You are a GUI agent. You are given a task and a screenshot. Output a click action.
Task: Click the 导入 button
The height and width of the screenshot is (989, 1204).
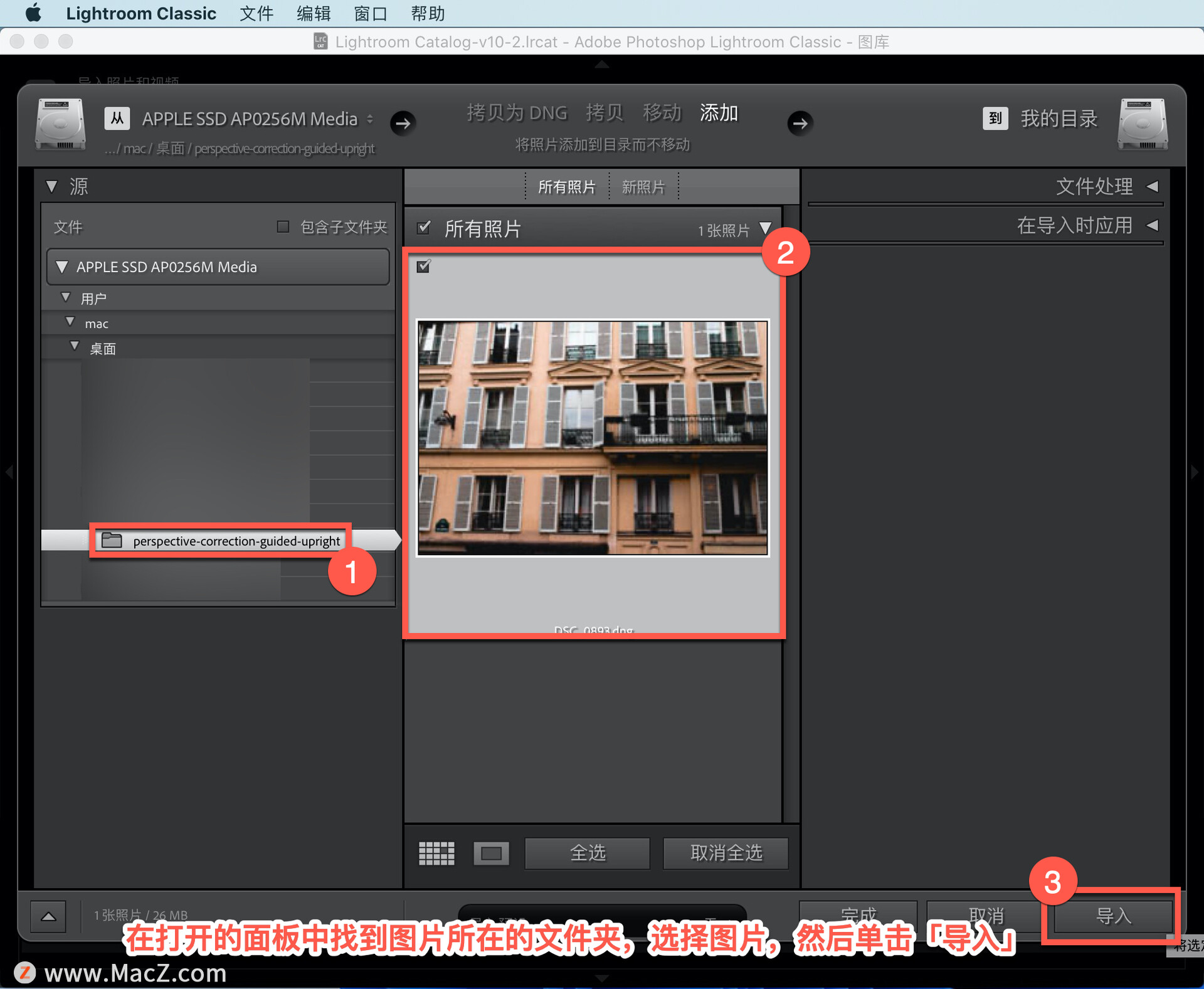click(x=1112, y=916)
